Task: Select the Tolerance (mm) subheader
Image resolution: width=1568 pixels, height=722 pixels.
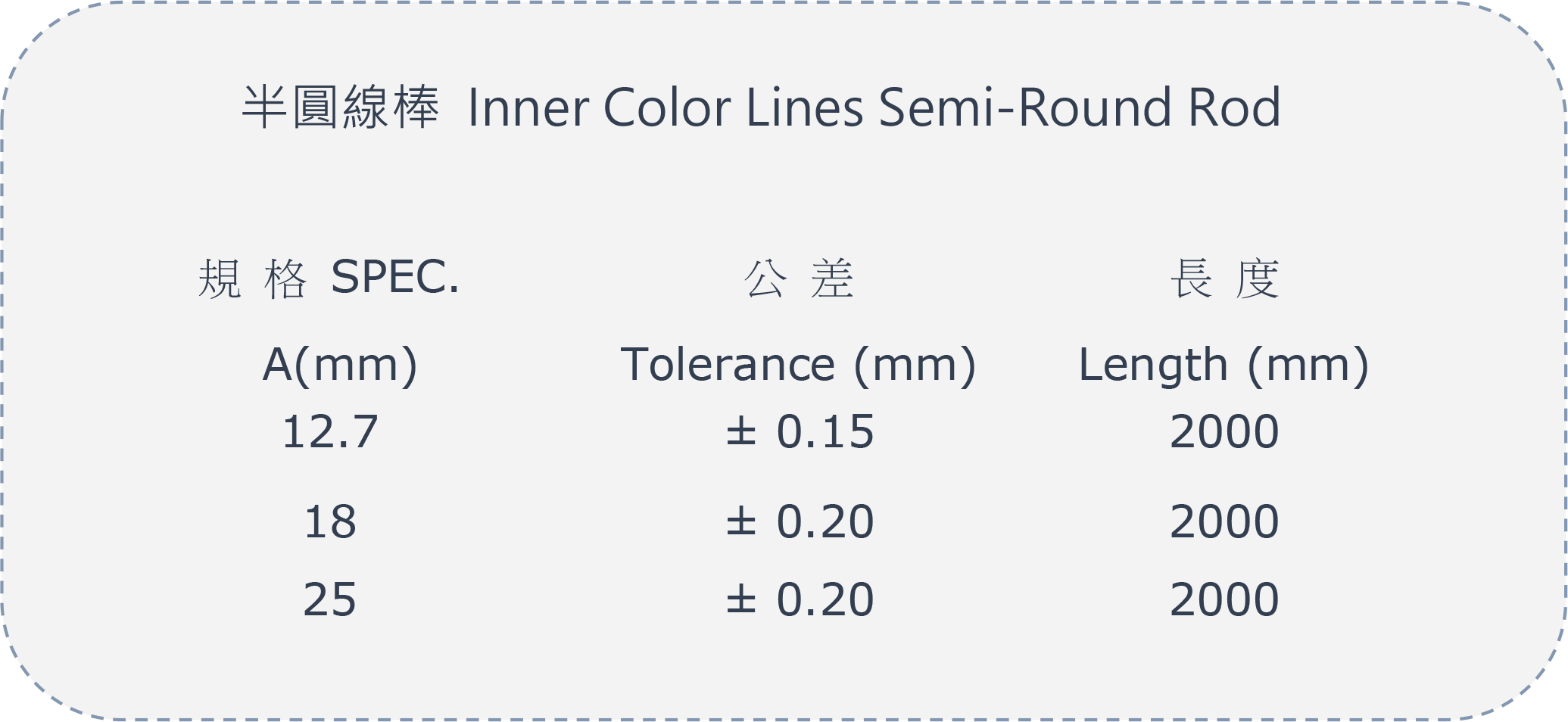Action: 799,366
